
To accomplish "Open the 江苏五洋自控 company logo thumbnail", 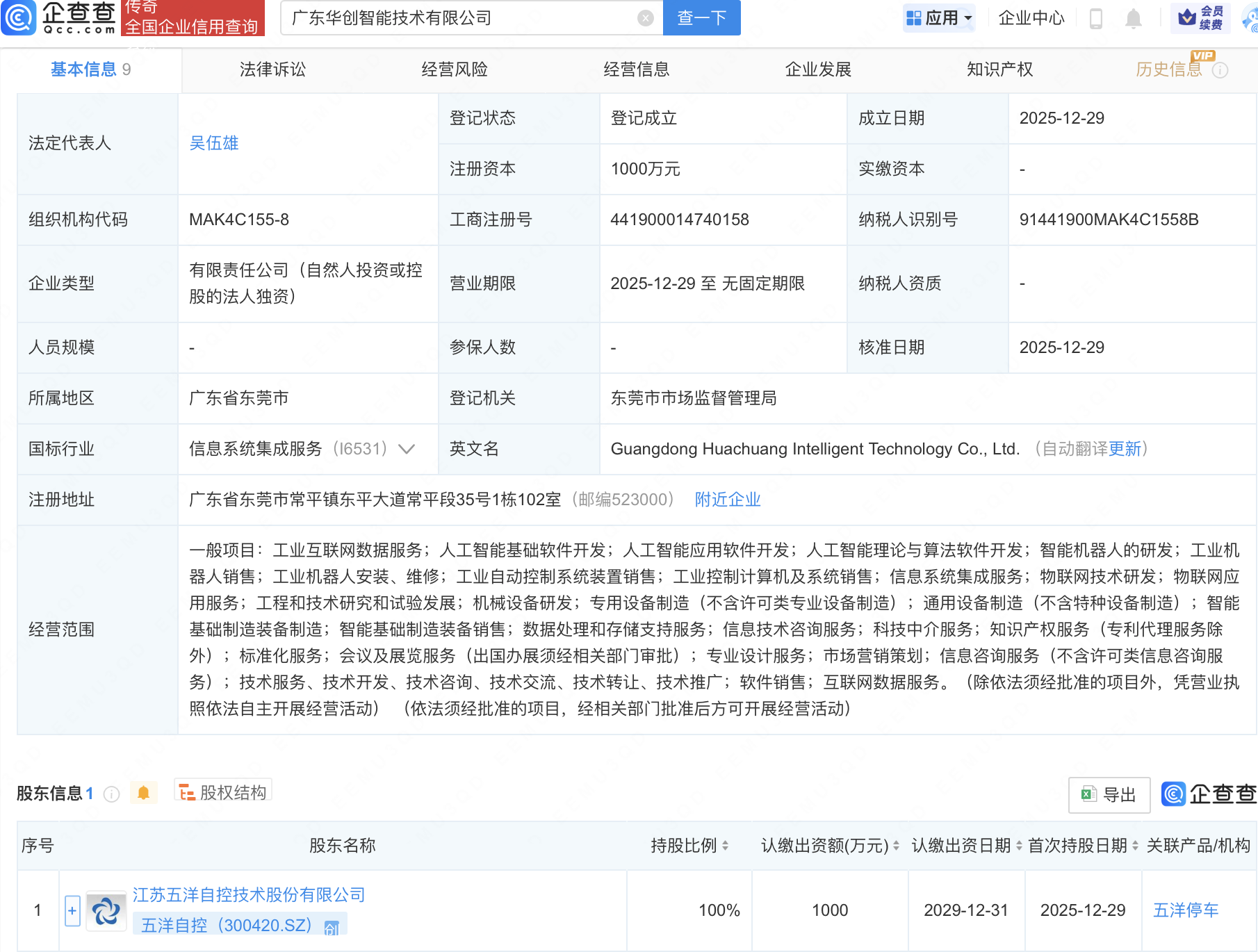I will [x=106, y=910].
